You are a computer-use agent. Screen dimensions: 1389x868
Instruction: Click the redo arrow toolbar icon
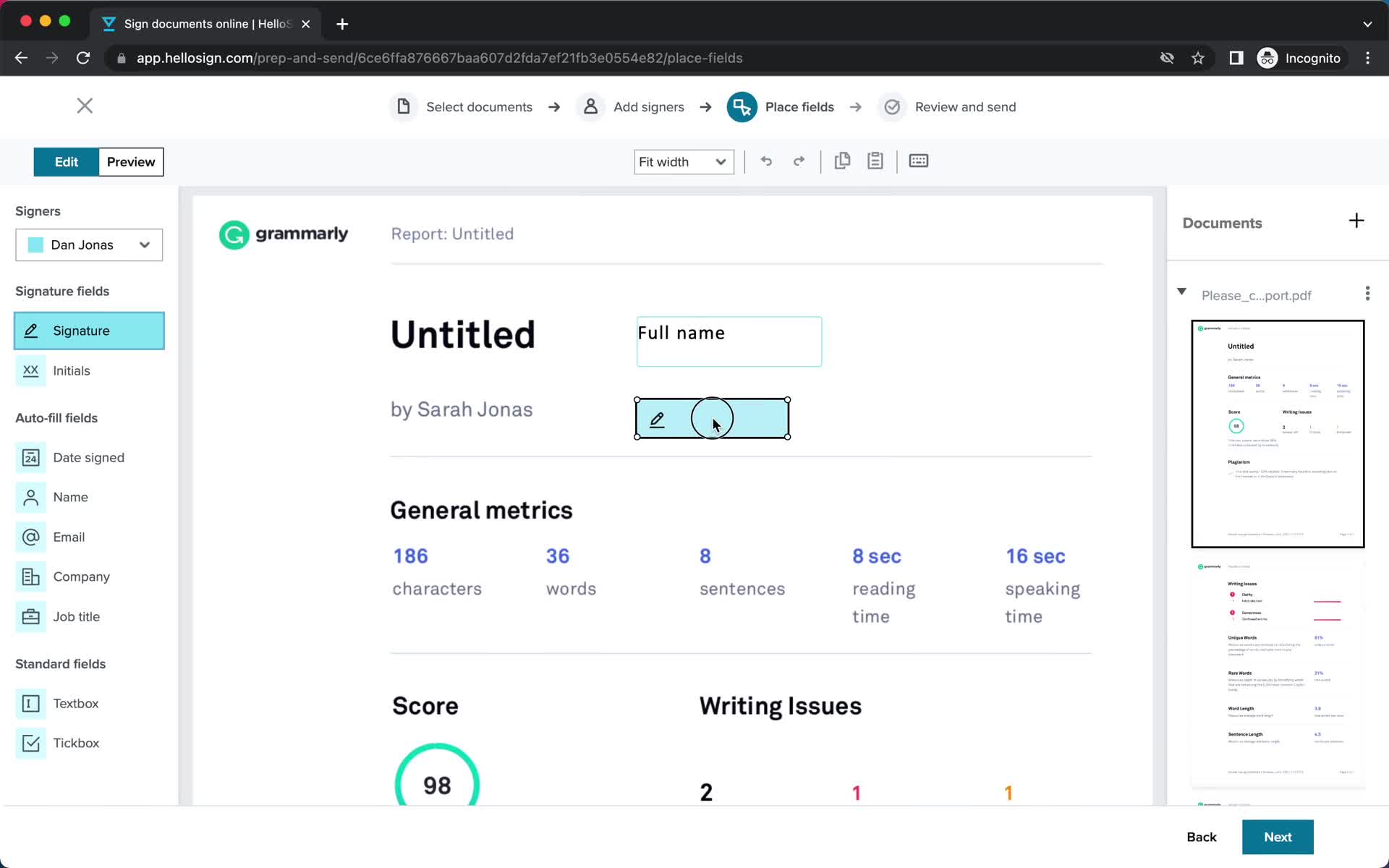click(798, 161)
